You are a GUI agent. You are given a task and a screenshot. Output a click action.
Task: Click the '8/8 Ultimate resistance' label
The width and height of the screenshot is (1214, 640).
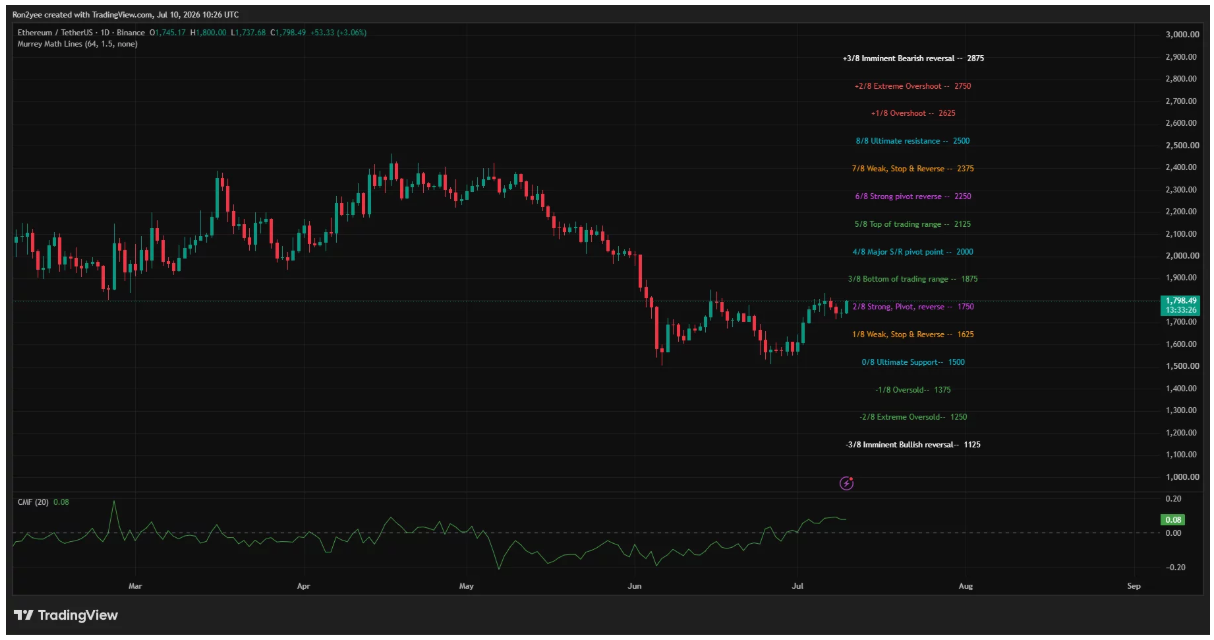pos(913,142)
